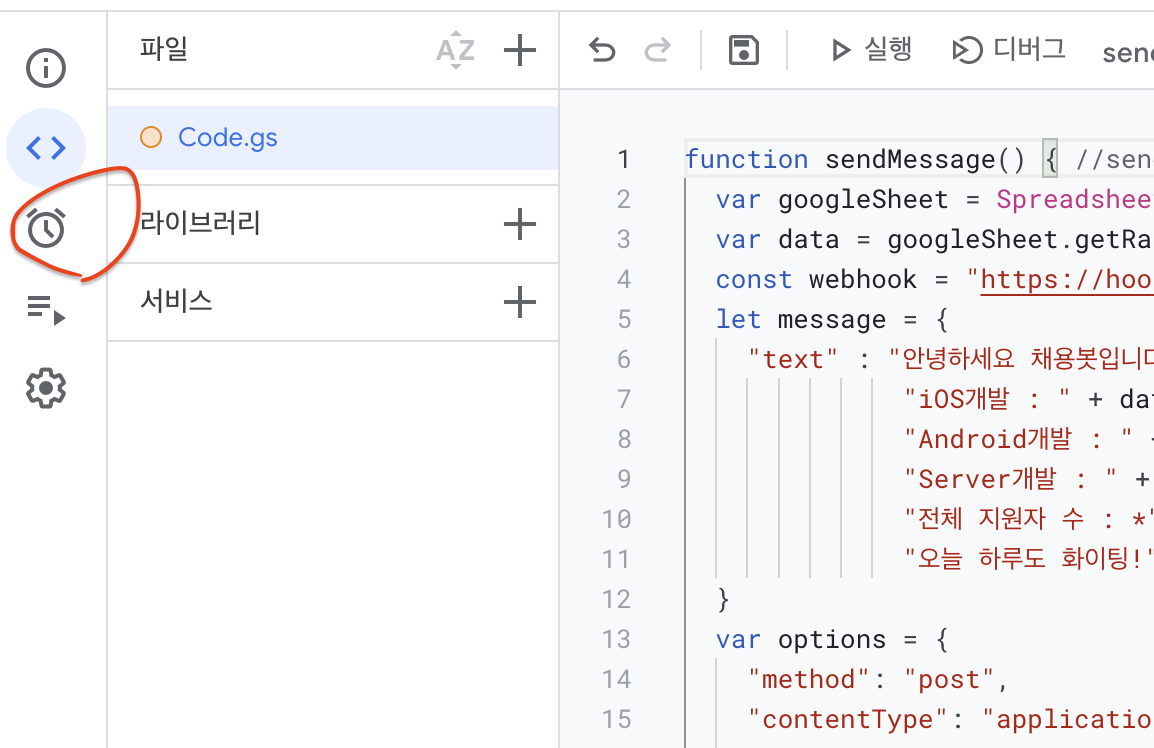The image size is (1154, 748).
Task: Open the function selector dropdown
Action: pos(1128,52)
